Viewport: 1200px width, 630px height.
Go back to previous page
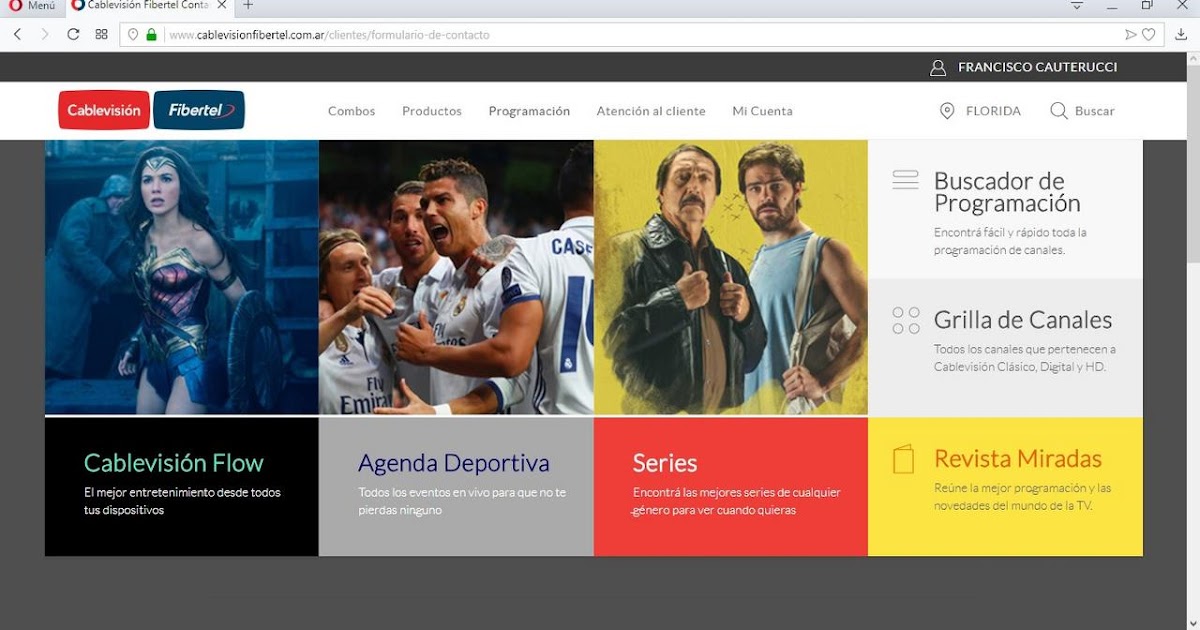pyautogui.click(x=17, y=34)
